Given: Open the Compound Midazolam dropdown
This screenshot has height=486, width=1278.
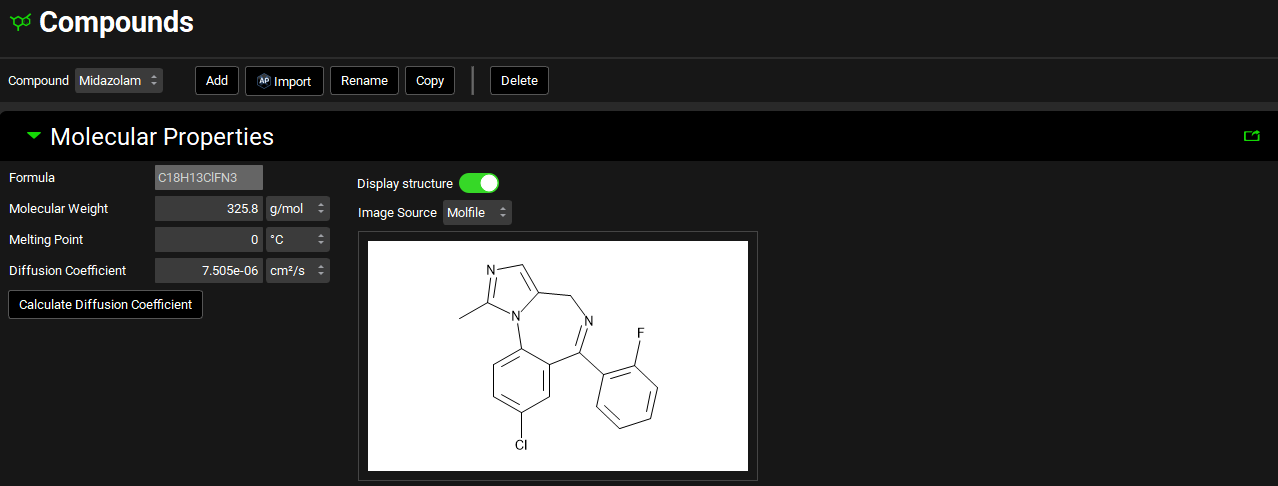Looking at the screenshot, I should pyautogui.click(x=119, y=81).
